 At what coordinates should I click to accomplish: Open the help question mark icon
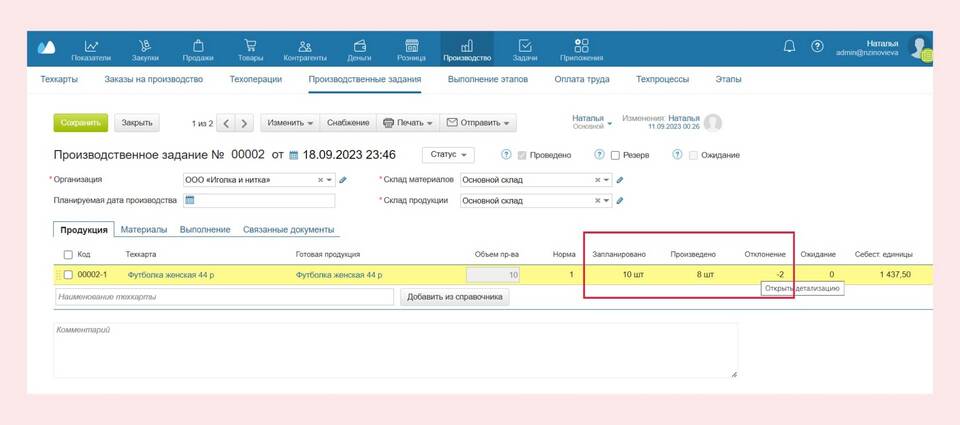click(817, 46)
